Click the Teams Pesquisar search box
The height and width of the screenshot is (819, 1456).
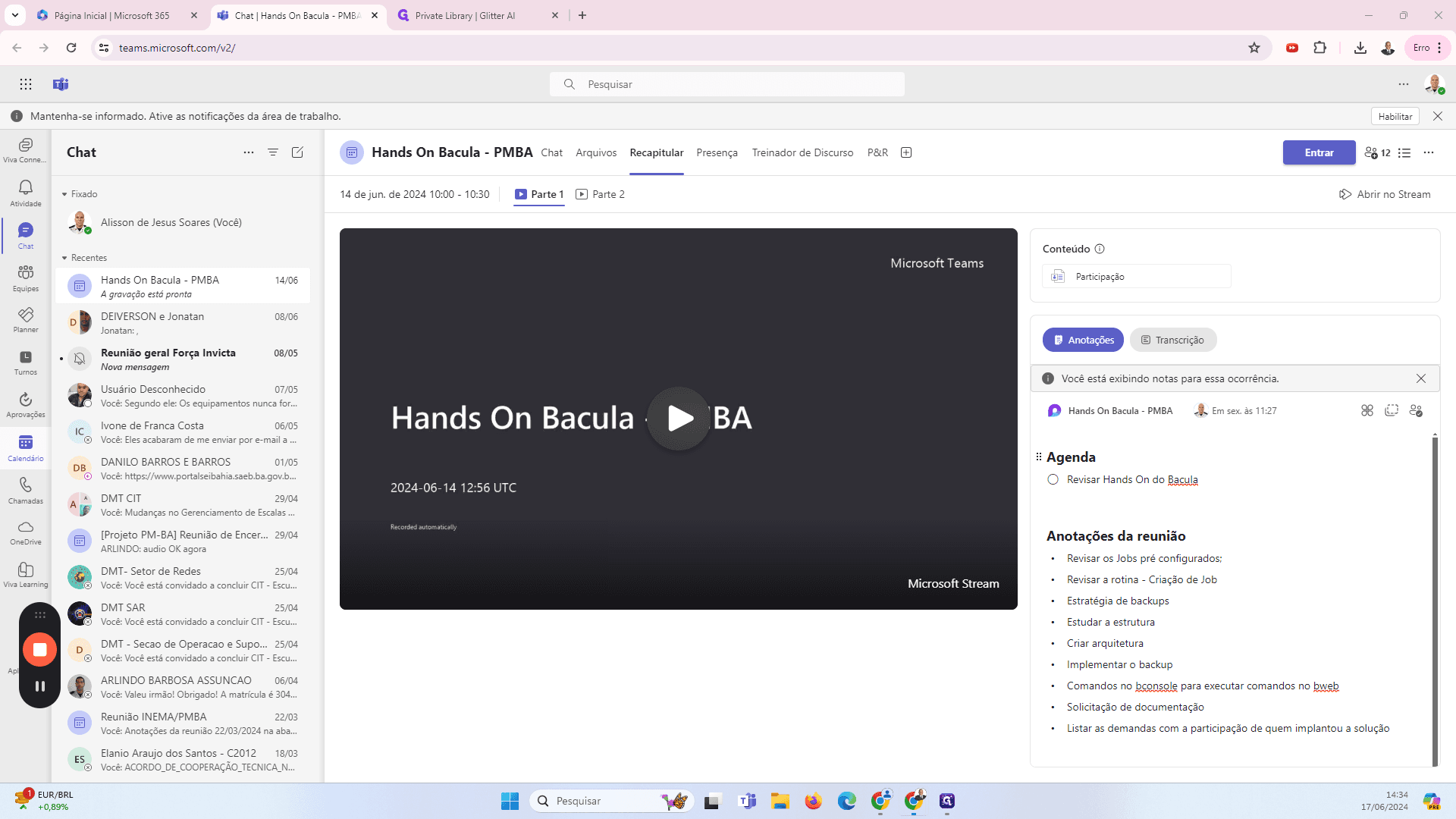(x=727, y=84)
